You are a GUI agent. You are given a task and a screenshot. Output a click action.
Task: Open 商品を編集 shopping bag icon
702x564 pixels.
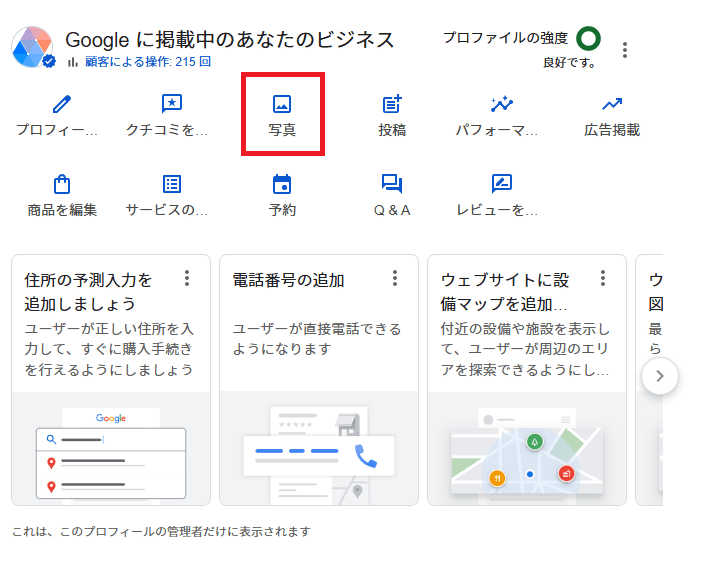(62, 184)
